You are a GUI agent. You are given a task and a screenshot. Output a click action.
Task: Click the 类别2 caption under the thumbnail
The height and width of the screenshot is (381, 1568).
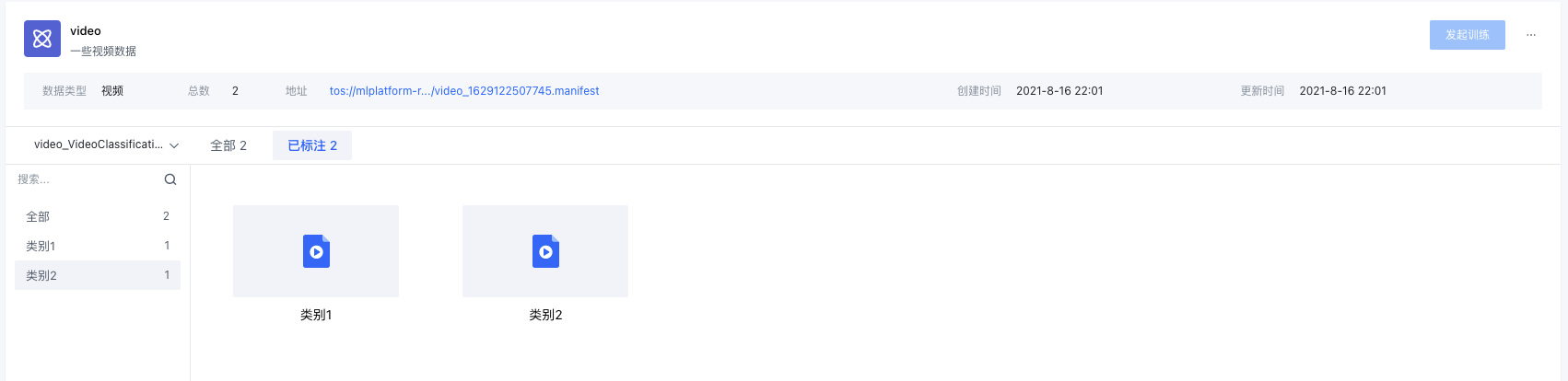[545, 315]
